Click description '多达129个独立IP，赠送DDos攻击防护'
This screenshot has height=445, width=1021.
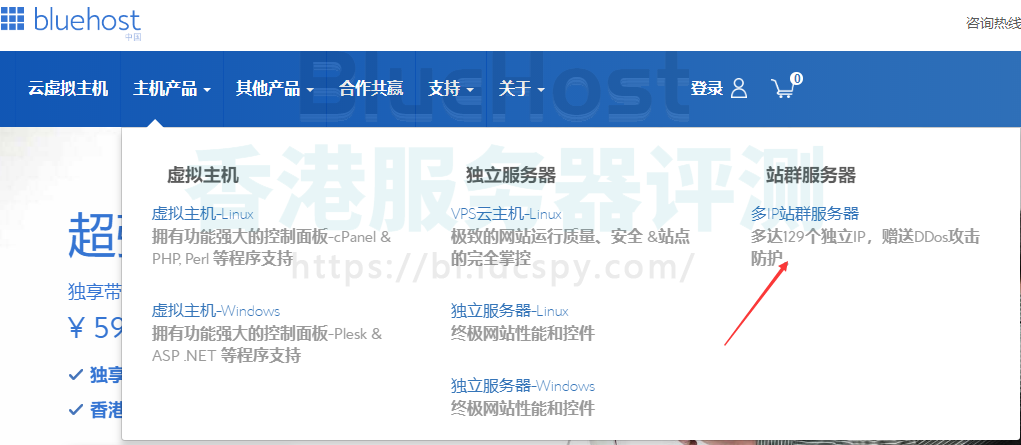[x=865, y=248]
